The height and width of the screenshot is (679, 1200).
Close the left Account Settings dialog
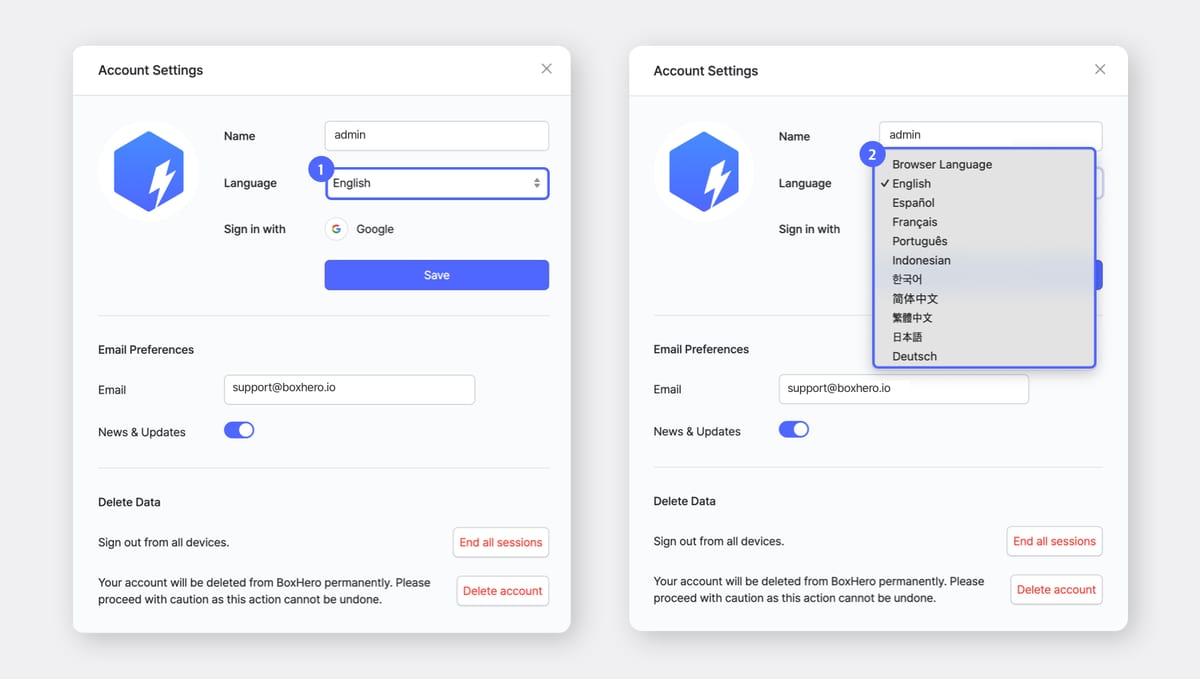click(x=546, y=69)
